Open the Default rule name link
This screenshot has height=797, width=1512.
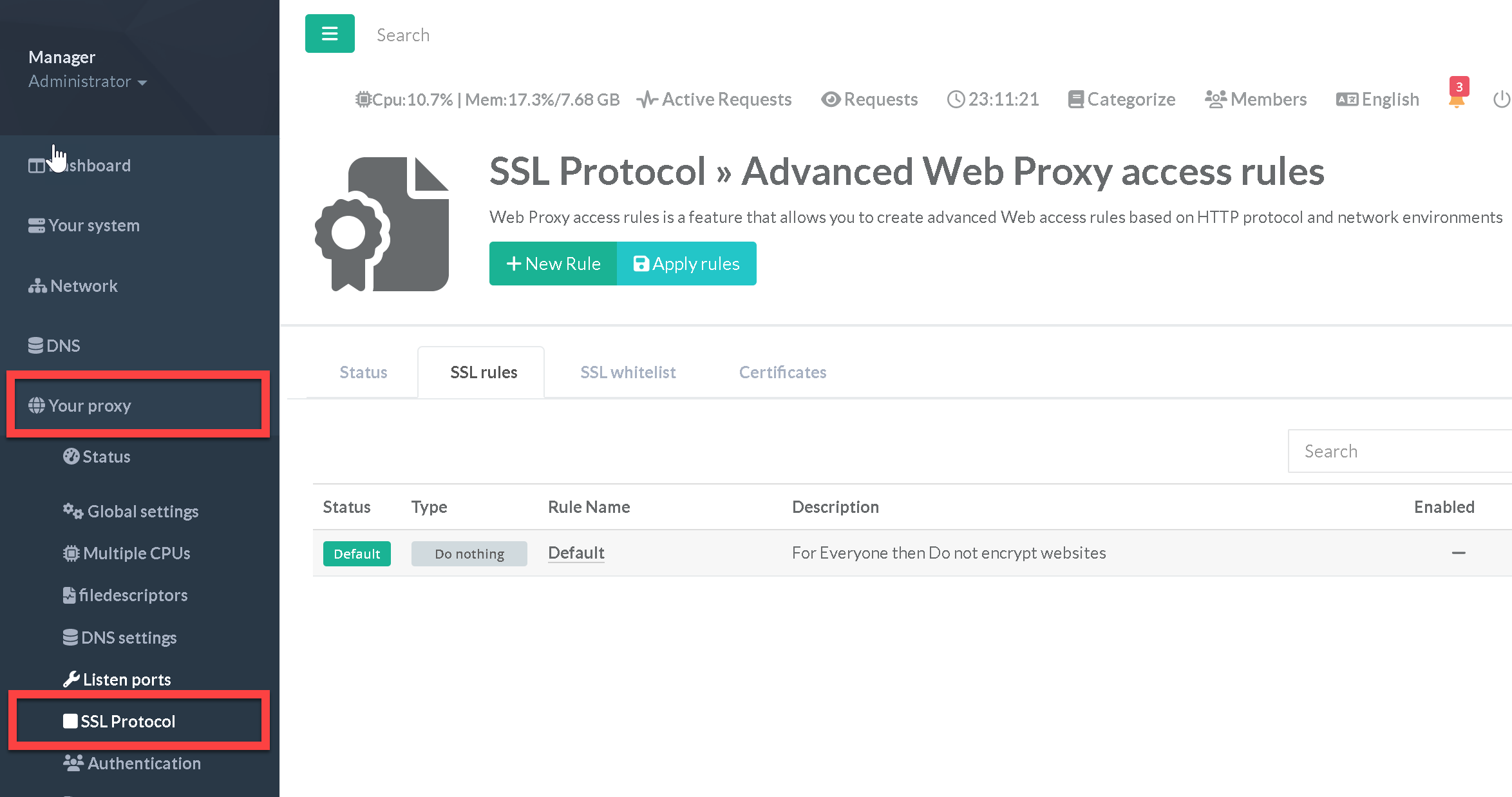click(x=576, y=553)
